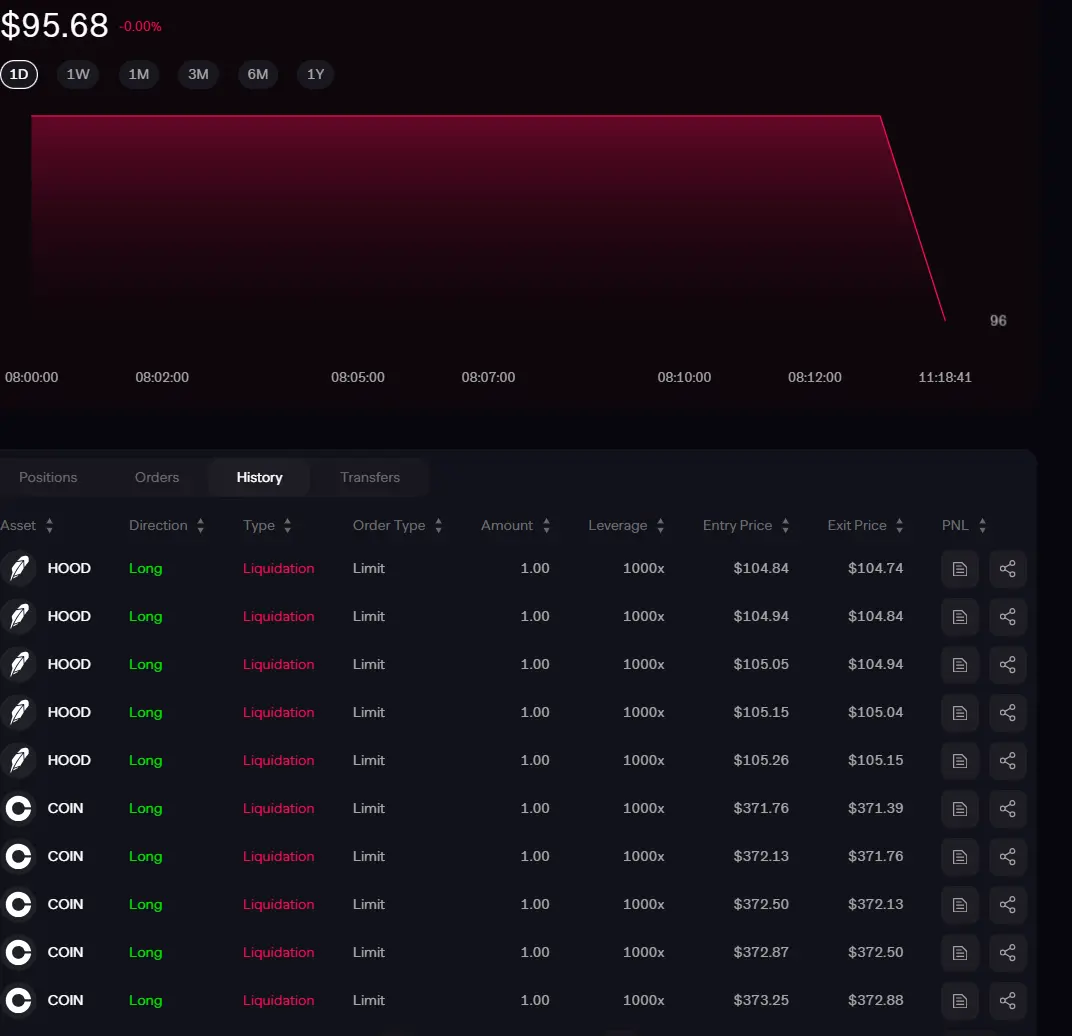Screen dimensions: 1072x1036
Task: Sort table by Type column
Action: pos(267,525)
